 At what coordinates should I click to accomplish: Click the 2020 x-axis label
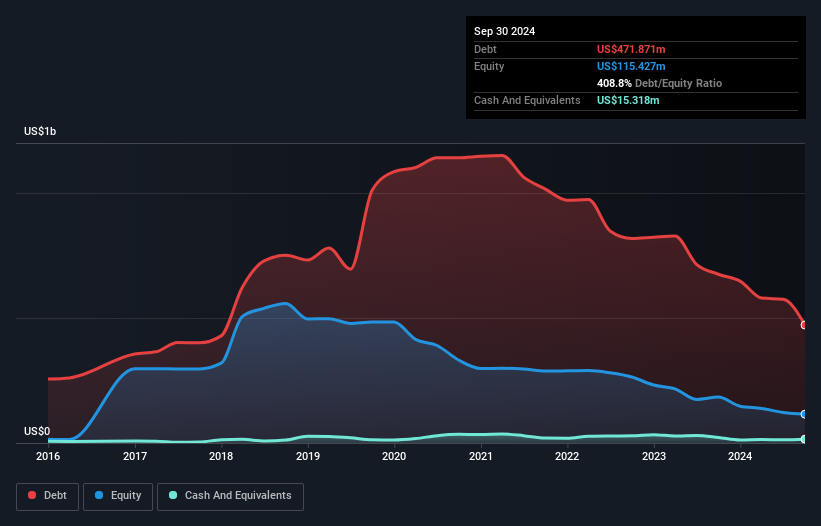[x=394, y=456]
